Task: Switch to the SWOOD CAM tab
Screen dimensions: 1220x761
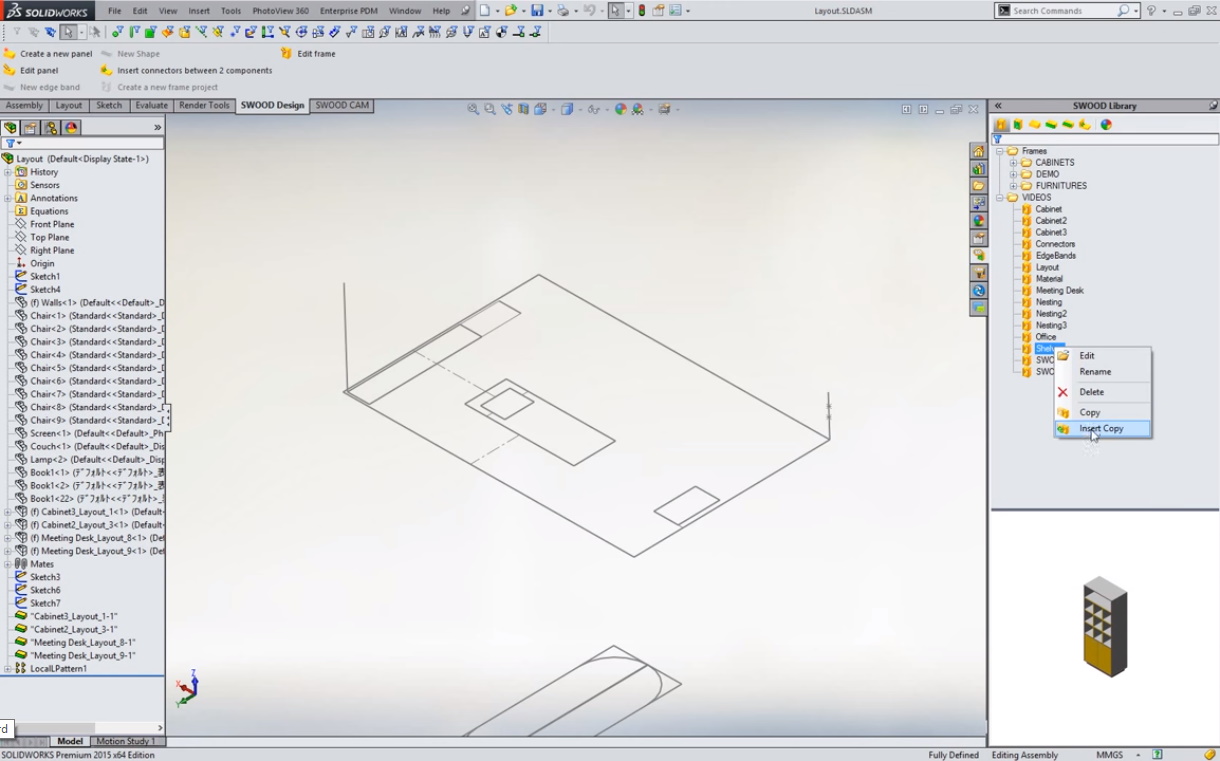Action: [x=342, y=106]
